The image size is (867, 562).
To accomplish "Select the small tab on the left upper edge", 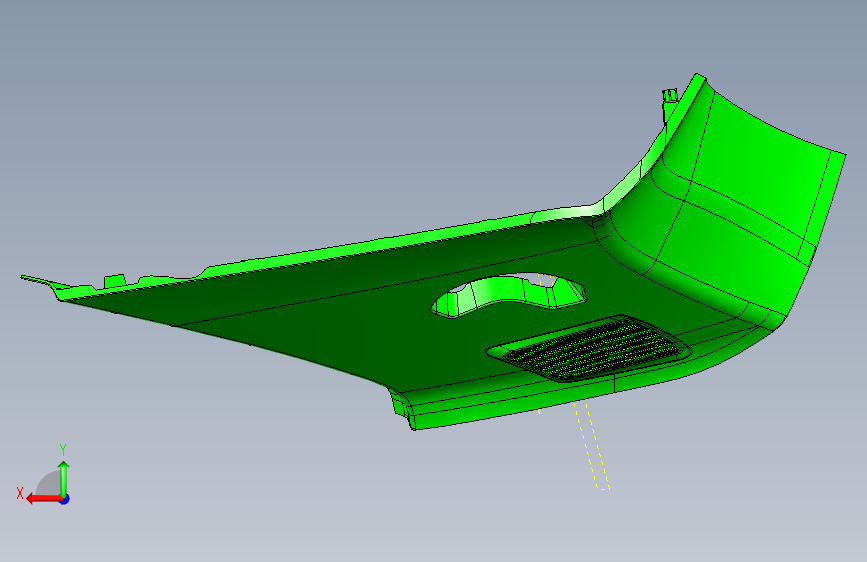I will [x=114, y=280].
